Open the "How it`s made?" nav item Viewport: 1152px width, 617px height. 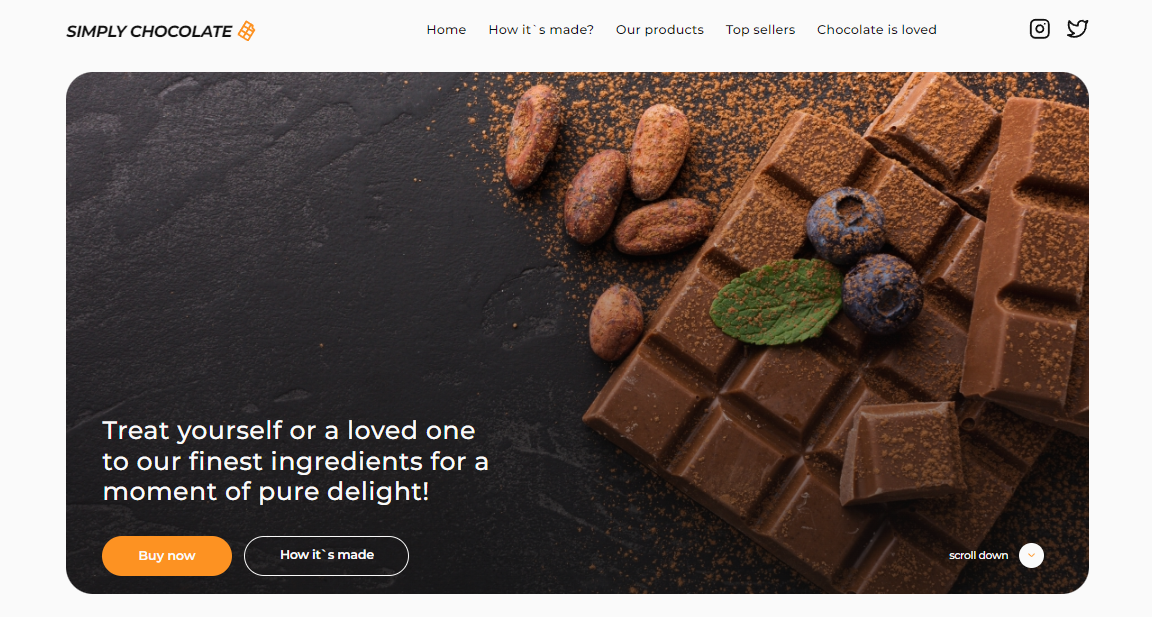541,29
